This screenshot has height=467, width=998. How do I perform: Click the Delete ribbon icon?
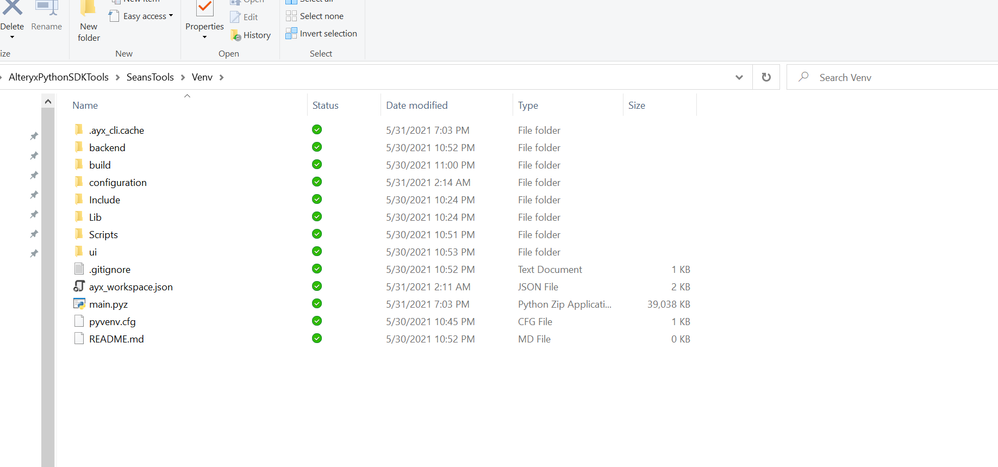[x=11, y=9]
